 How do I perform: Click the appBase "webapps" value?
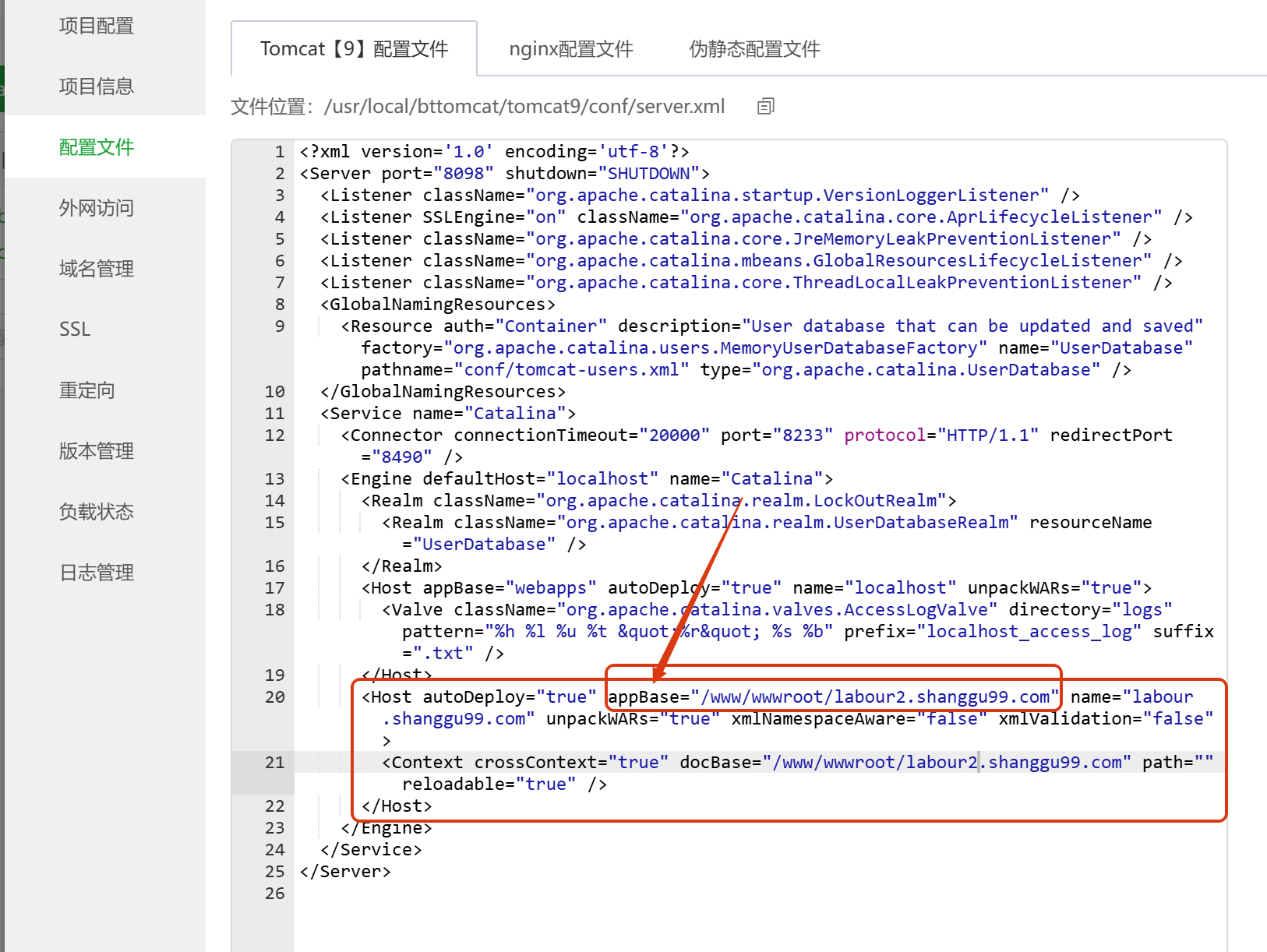click(x=551, y=587)
